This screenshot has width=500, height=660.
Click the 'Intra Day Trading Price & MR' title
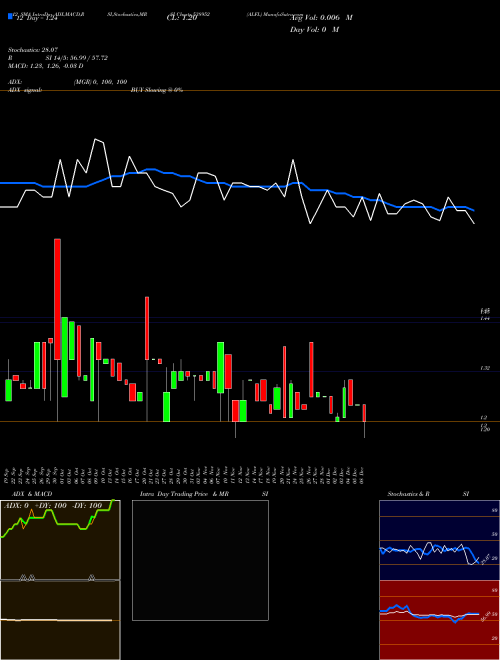coord(185,494)
